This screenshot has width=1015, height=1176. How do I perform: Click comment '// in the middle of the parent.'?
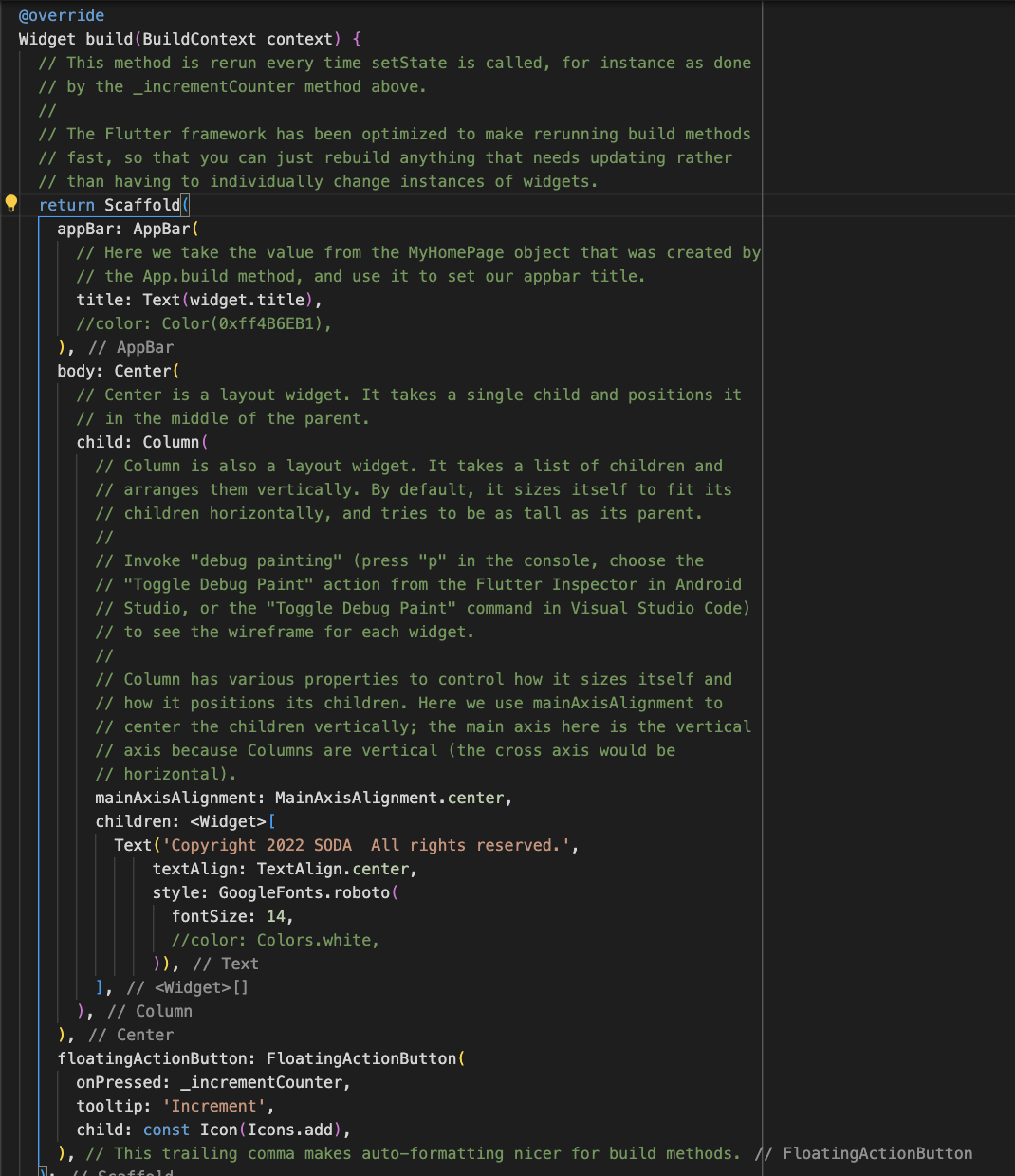pyautogui.click(x=223, y=418)
